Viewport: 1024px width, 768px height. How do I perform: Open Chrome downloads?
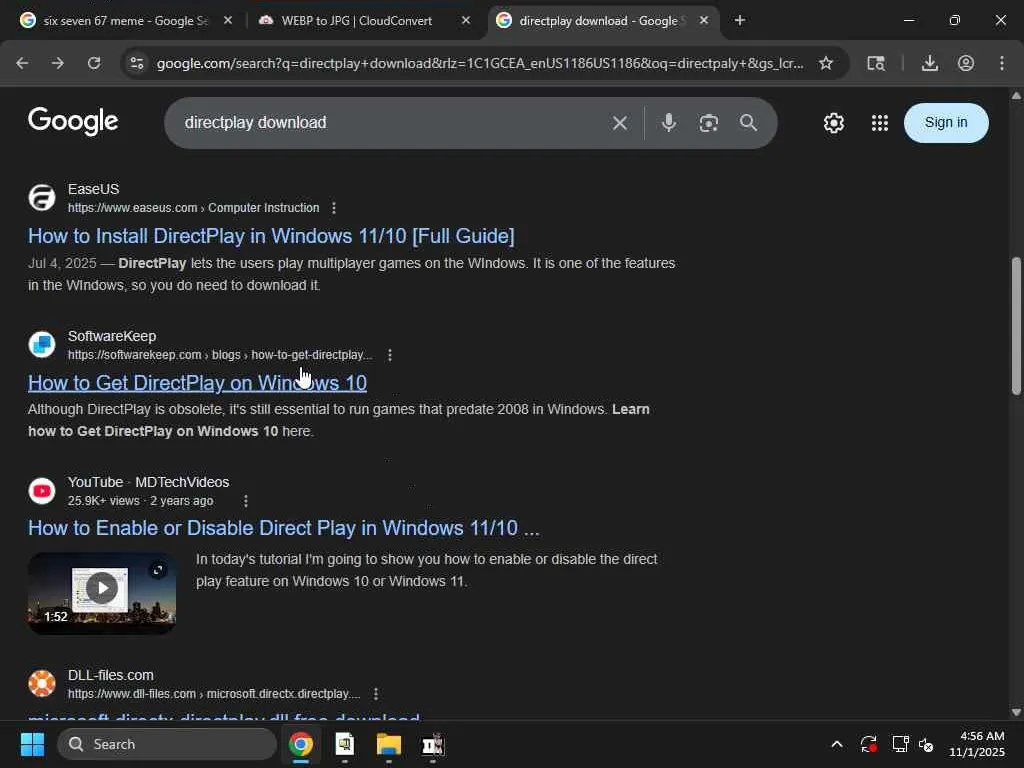(x=930, y=63)
